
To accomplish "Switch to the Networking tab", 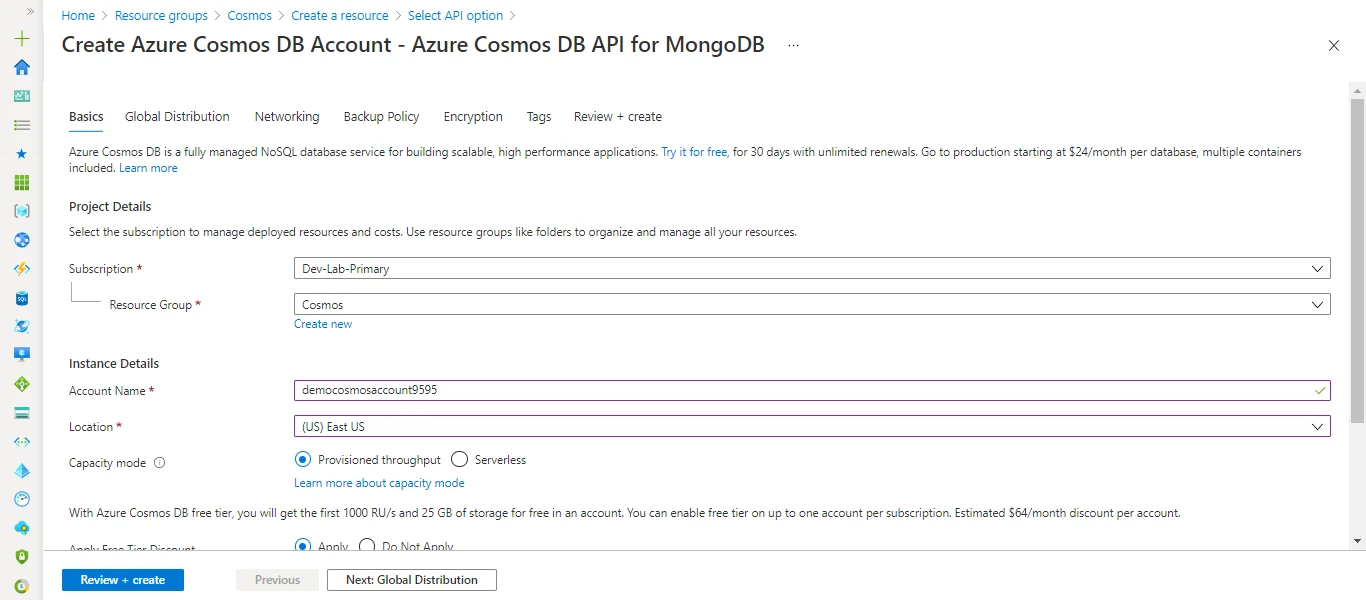I will point(286,116).
